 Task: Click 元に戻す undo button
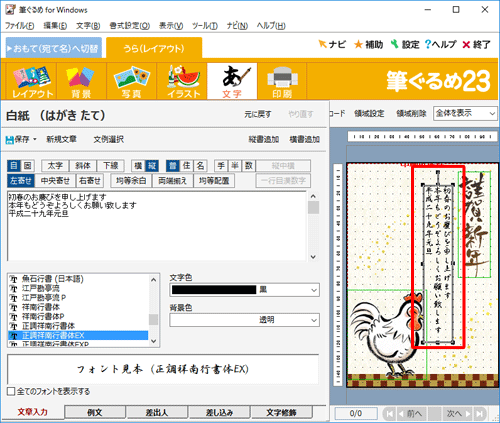pos(258,114)
